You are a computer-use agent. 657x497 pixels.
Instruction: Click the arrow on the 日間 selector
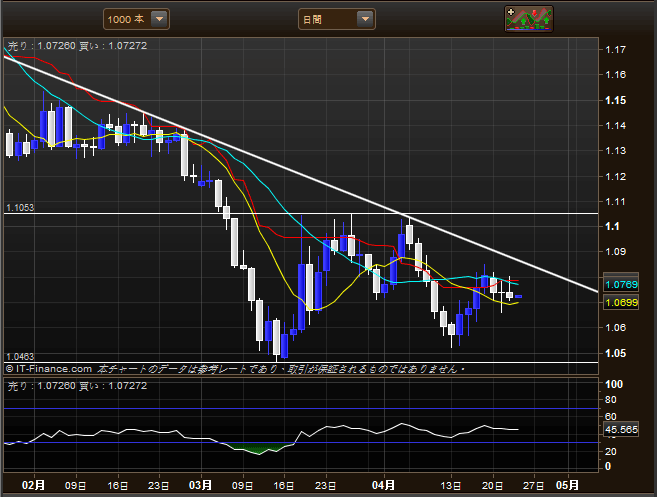tap(365, 19)
